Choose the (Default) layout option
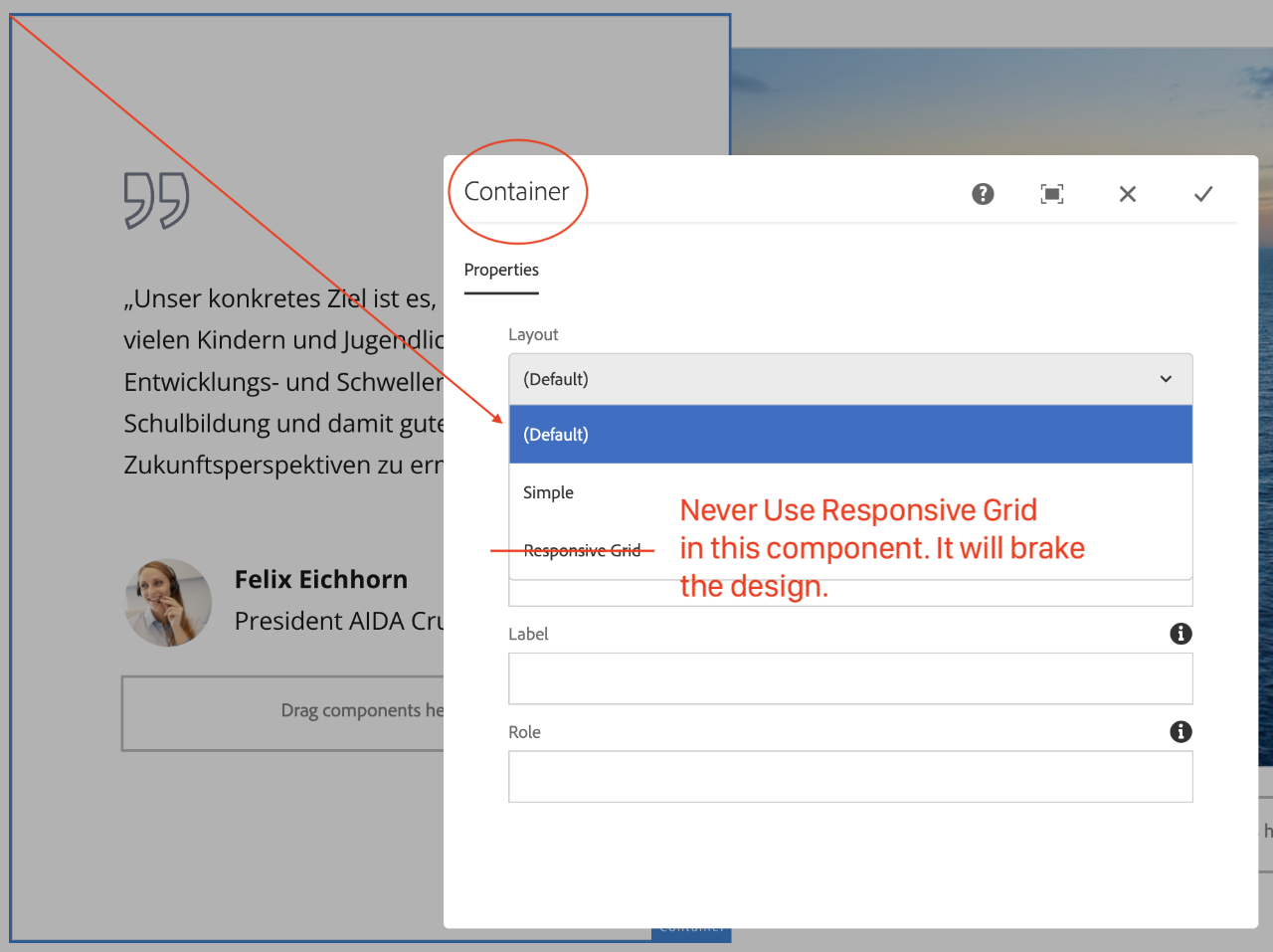The width and height of the screenshot is (1273, 952). coord(554,434)
